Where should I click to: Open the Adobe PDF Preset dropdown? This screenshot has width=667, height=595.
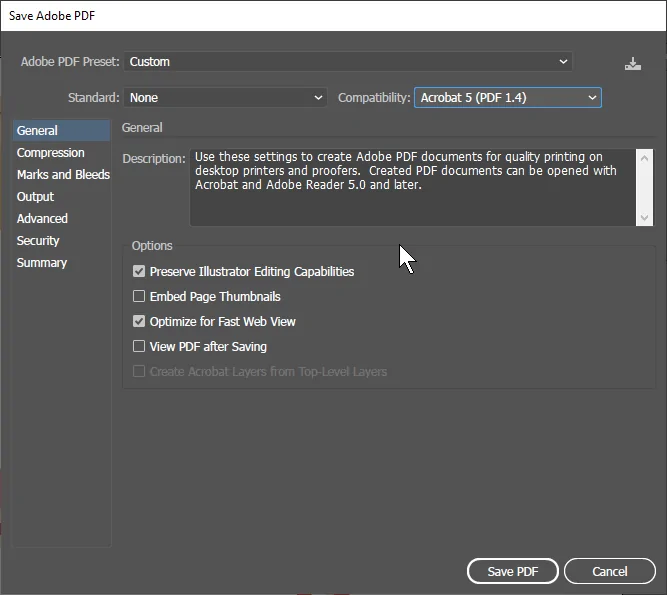pos(348,62)
